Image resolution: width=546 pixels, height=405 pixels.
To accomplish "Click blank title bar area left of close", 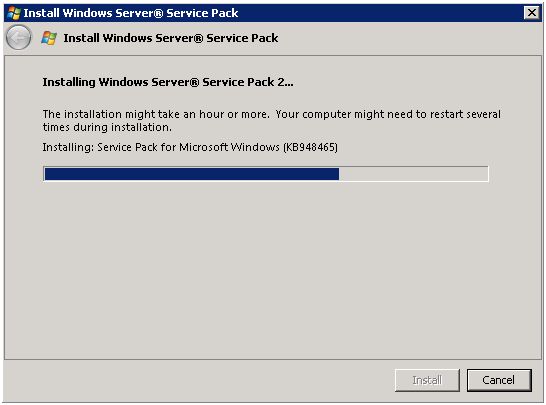I will coord(380,13).
